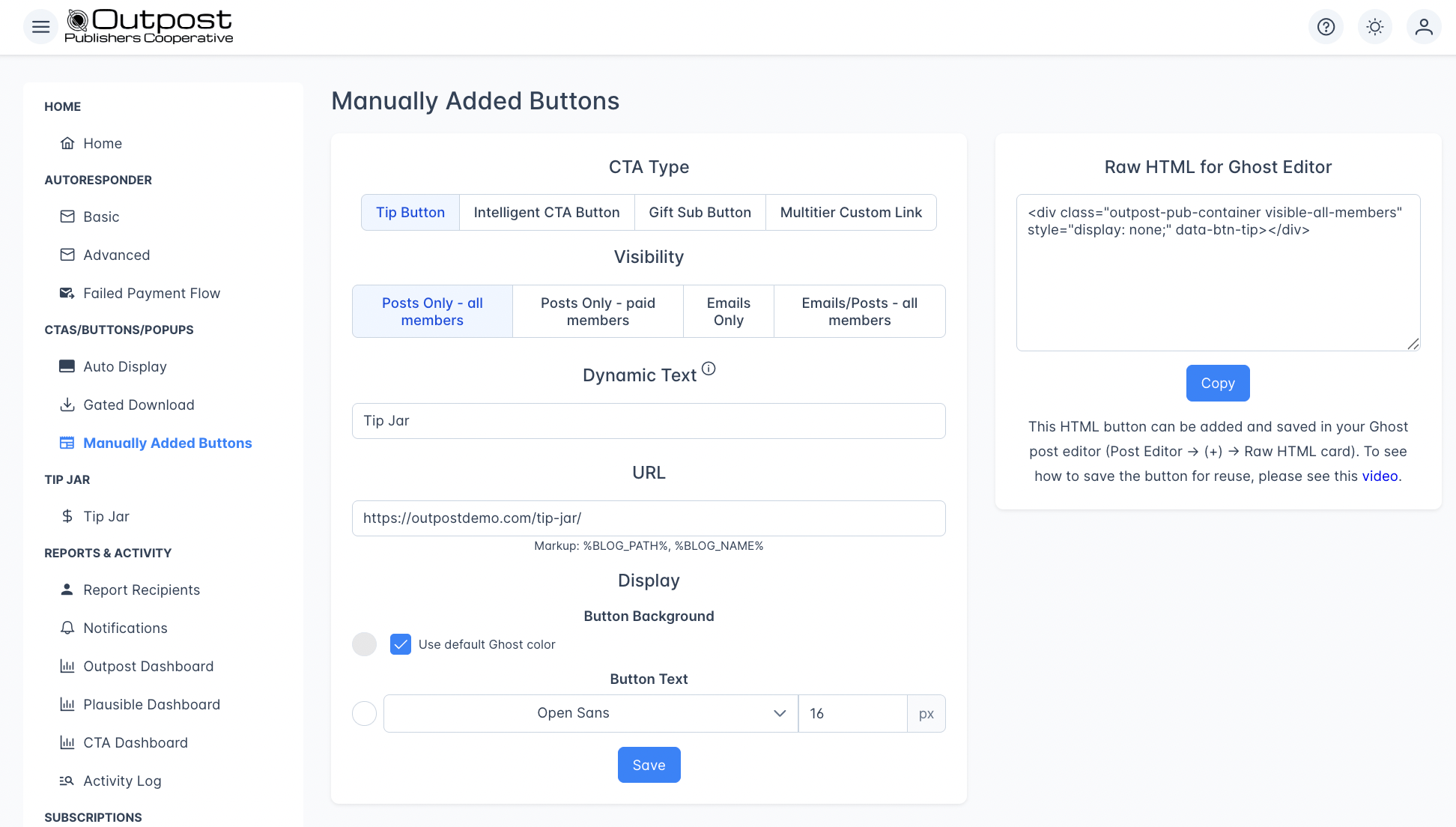Viewport: 1456px width, 827px height.
Task: Open Activity Log page
Action: tap(122, 781)
